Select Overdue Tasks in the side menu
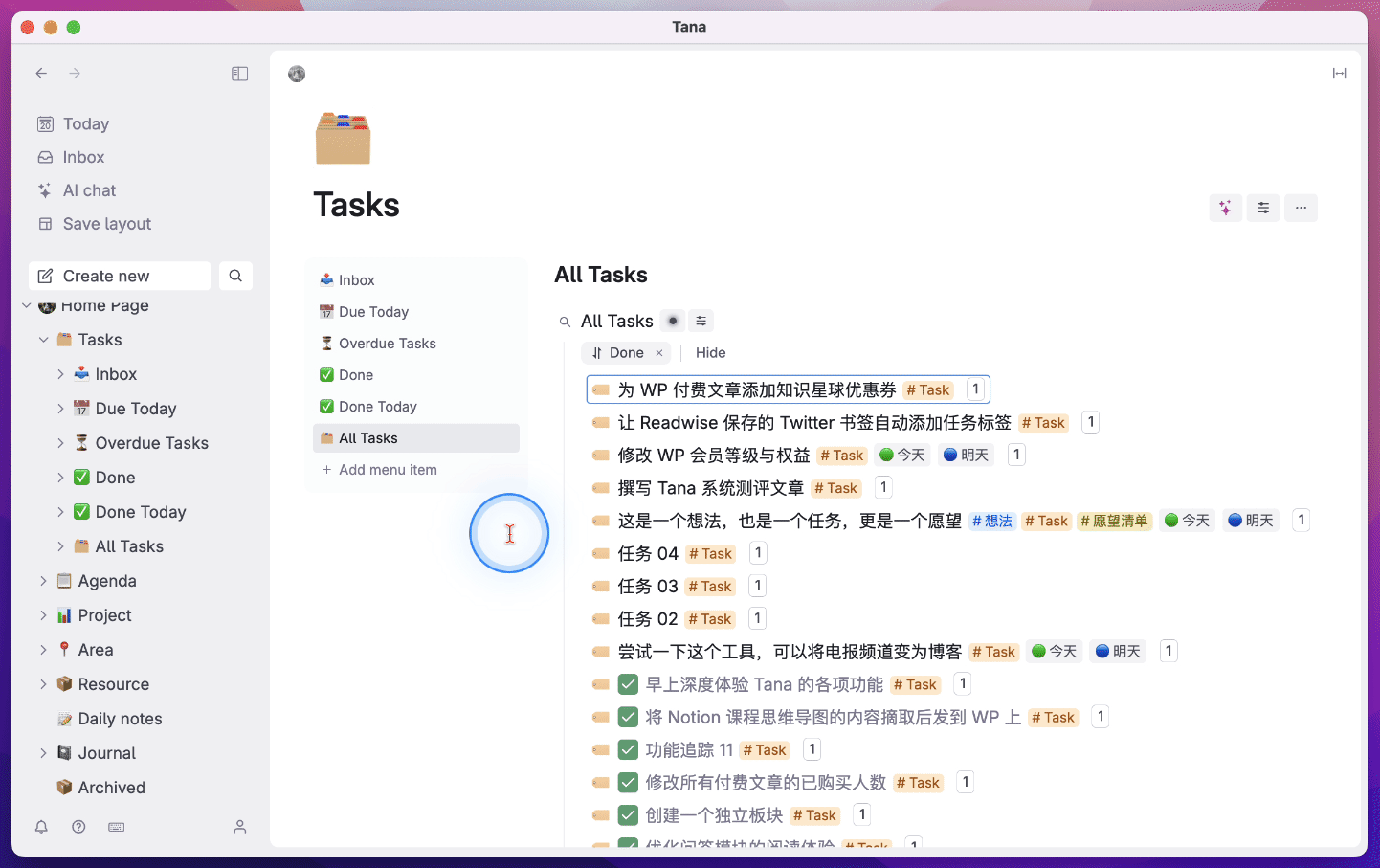This screenshot has width=1380, height=868. pos(387,344)
